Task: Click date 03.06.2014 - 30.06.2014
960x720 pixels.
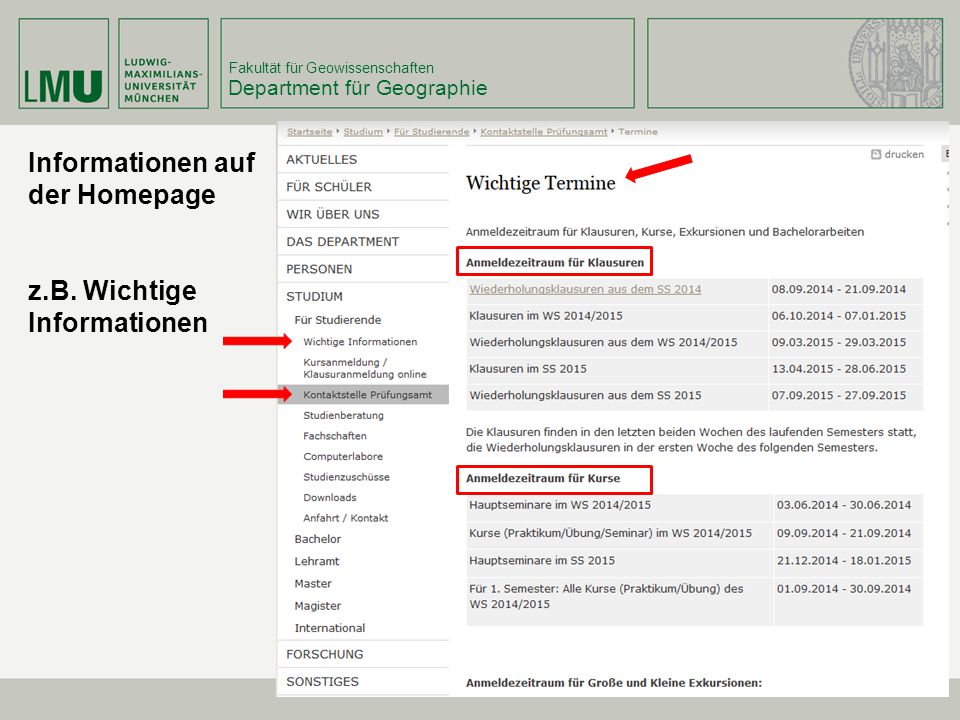Action: click(x=844, y=505)
